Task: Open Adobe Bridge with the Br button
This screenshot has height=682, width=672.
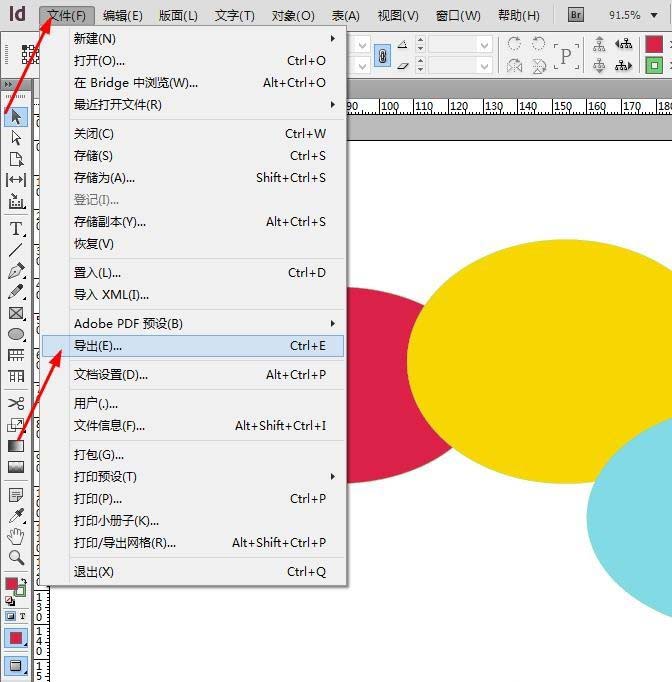Action: [575, 15]
